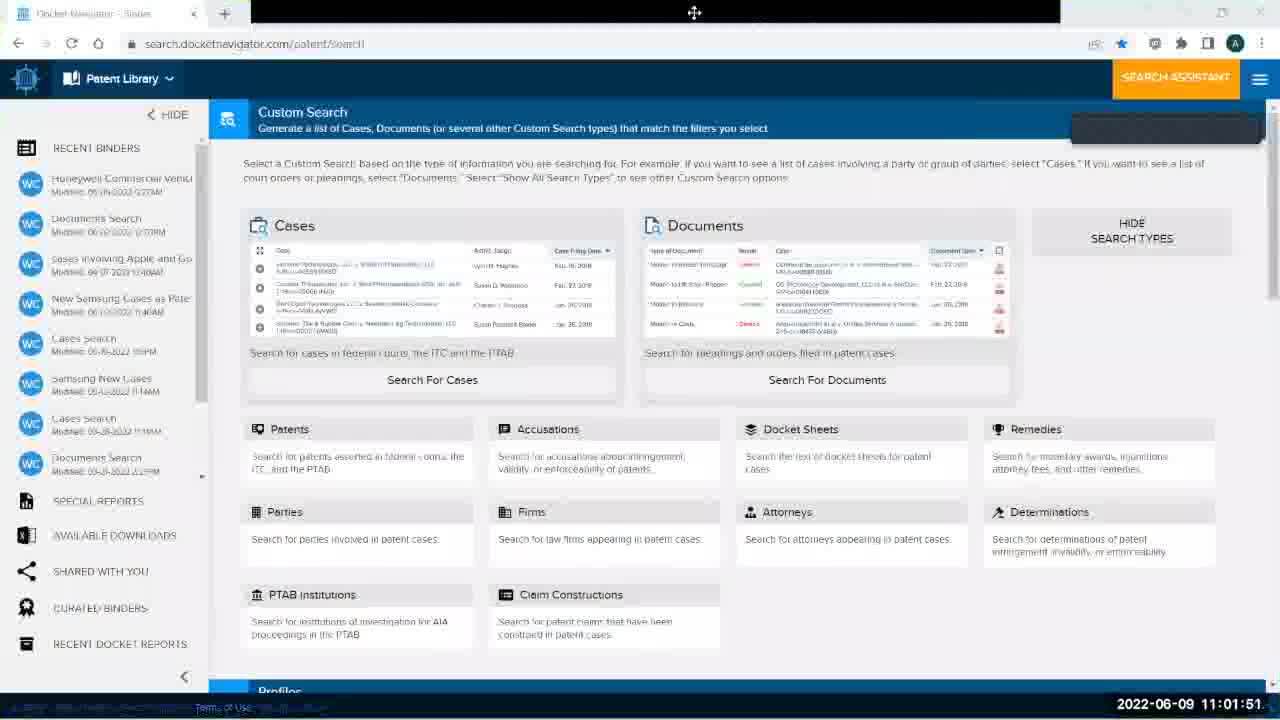Open the Curated Binders ribbon icon
Viewport: 1280px width, 720px height.
pos(27,608)
